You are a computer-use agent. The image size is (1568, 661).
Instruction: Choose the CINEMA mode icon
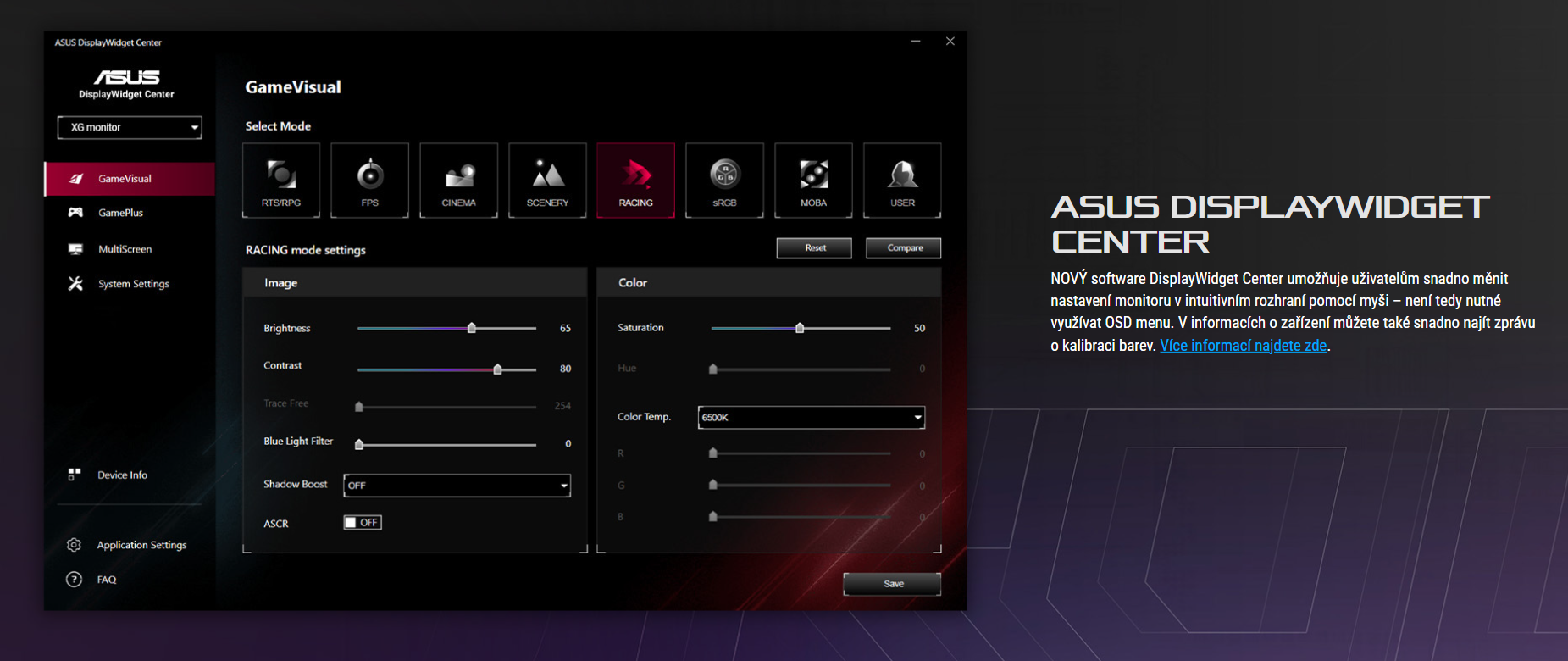tap(458, 181)
